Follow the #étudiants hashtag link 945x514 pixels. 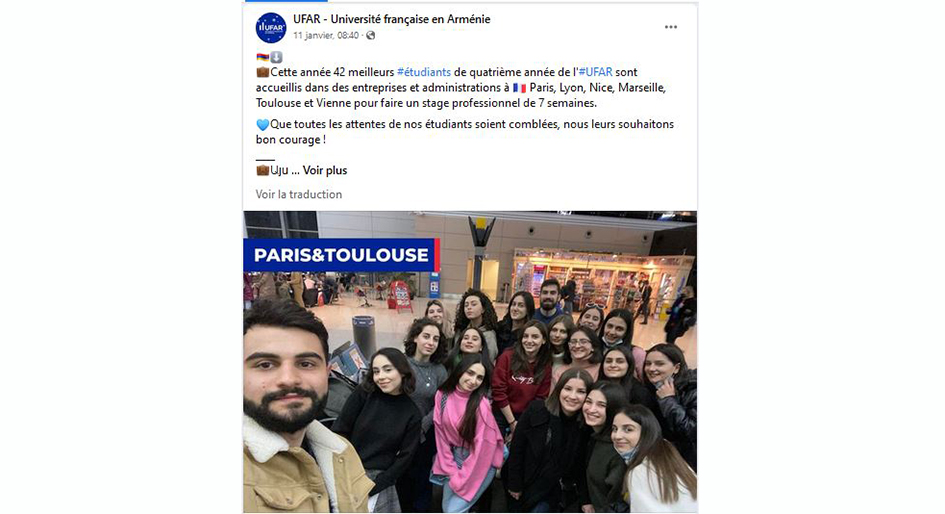(x=424, y=72)
